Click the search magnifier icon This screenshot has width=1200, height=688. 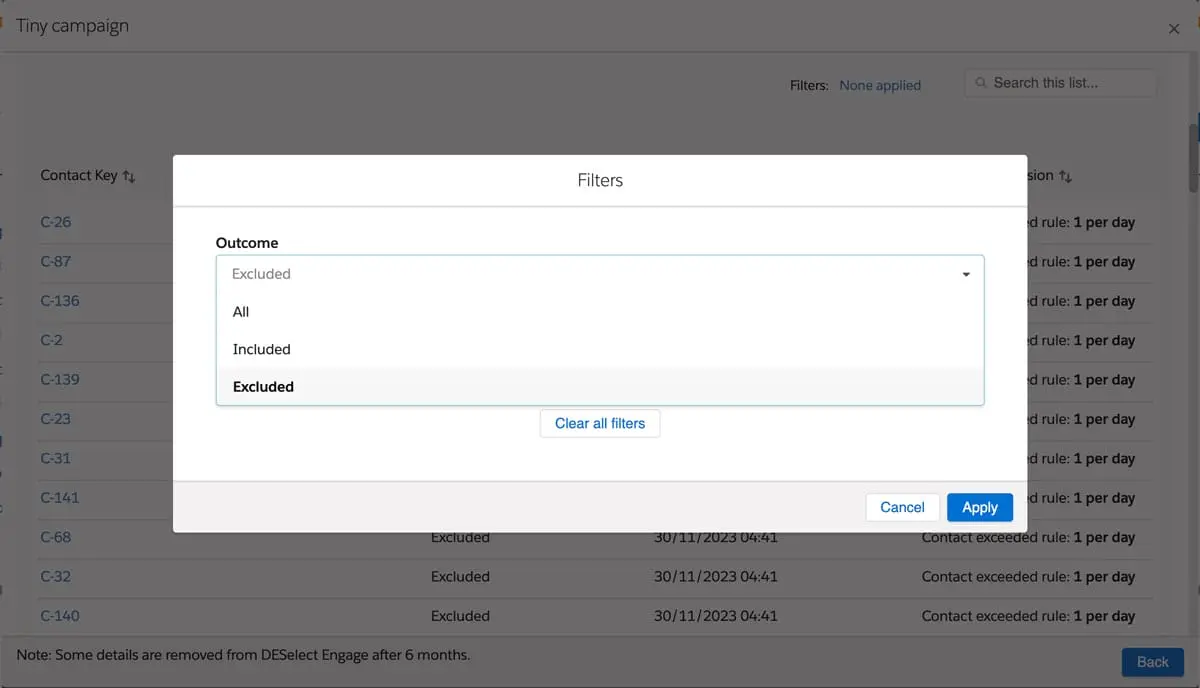(x=982, y=83)
